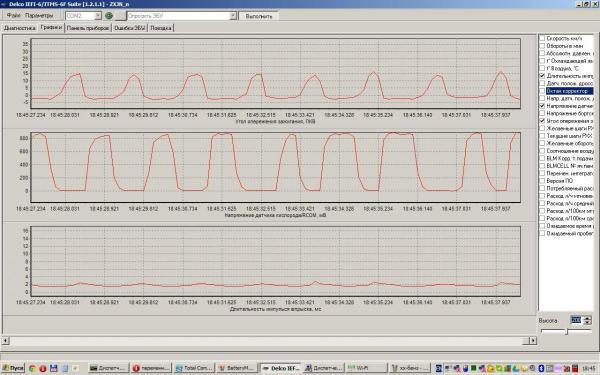Screen dimensions: 600x375
Task: Open the Параметры menu
Action: pyautogui.click(x=39, y=16)
